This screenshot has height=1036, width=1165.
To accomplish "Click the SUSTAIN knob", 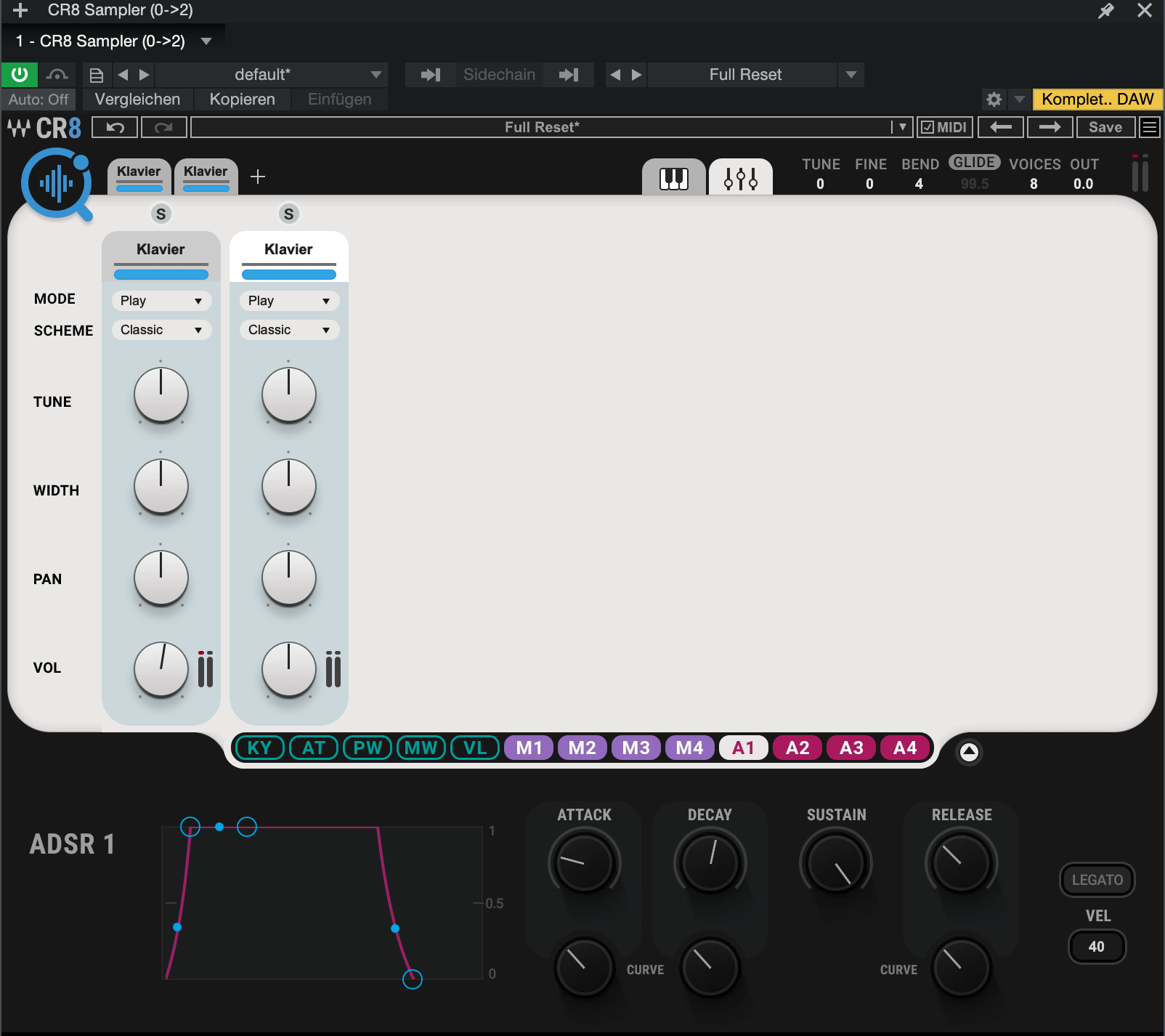I will [835, 863].
